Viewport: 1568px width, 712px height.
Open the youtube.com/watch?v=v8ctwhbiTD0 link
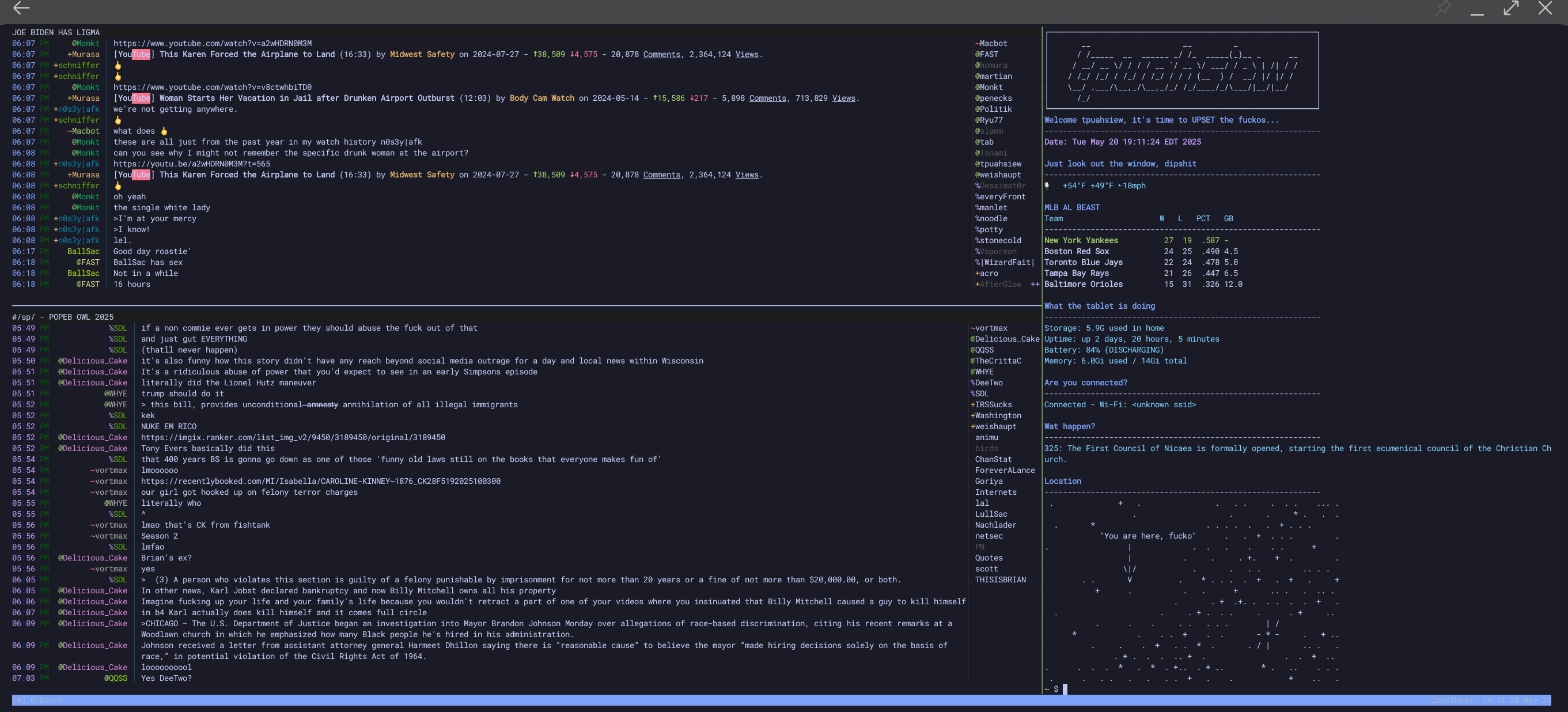point(213,87)
